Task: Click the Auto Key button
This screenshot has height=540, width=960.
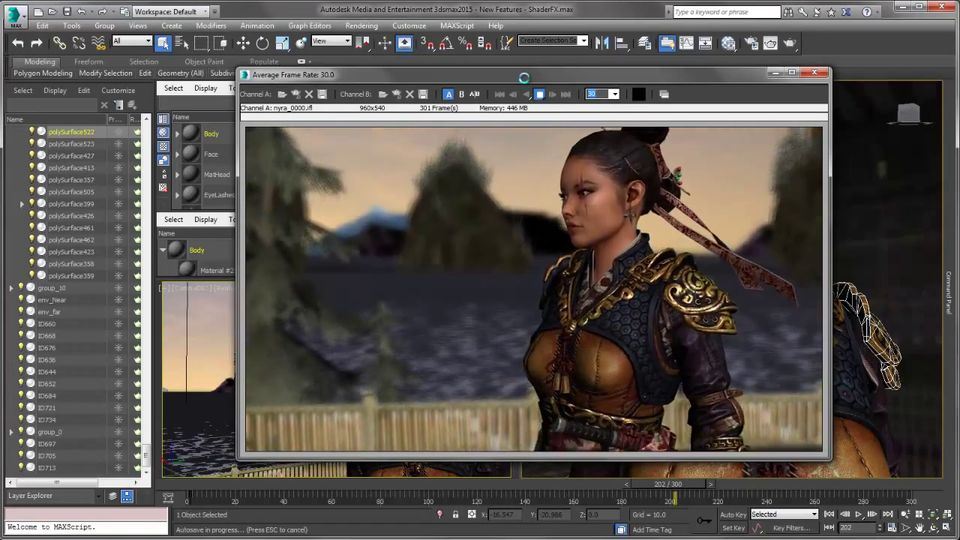Action: (733, 514)
